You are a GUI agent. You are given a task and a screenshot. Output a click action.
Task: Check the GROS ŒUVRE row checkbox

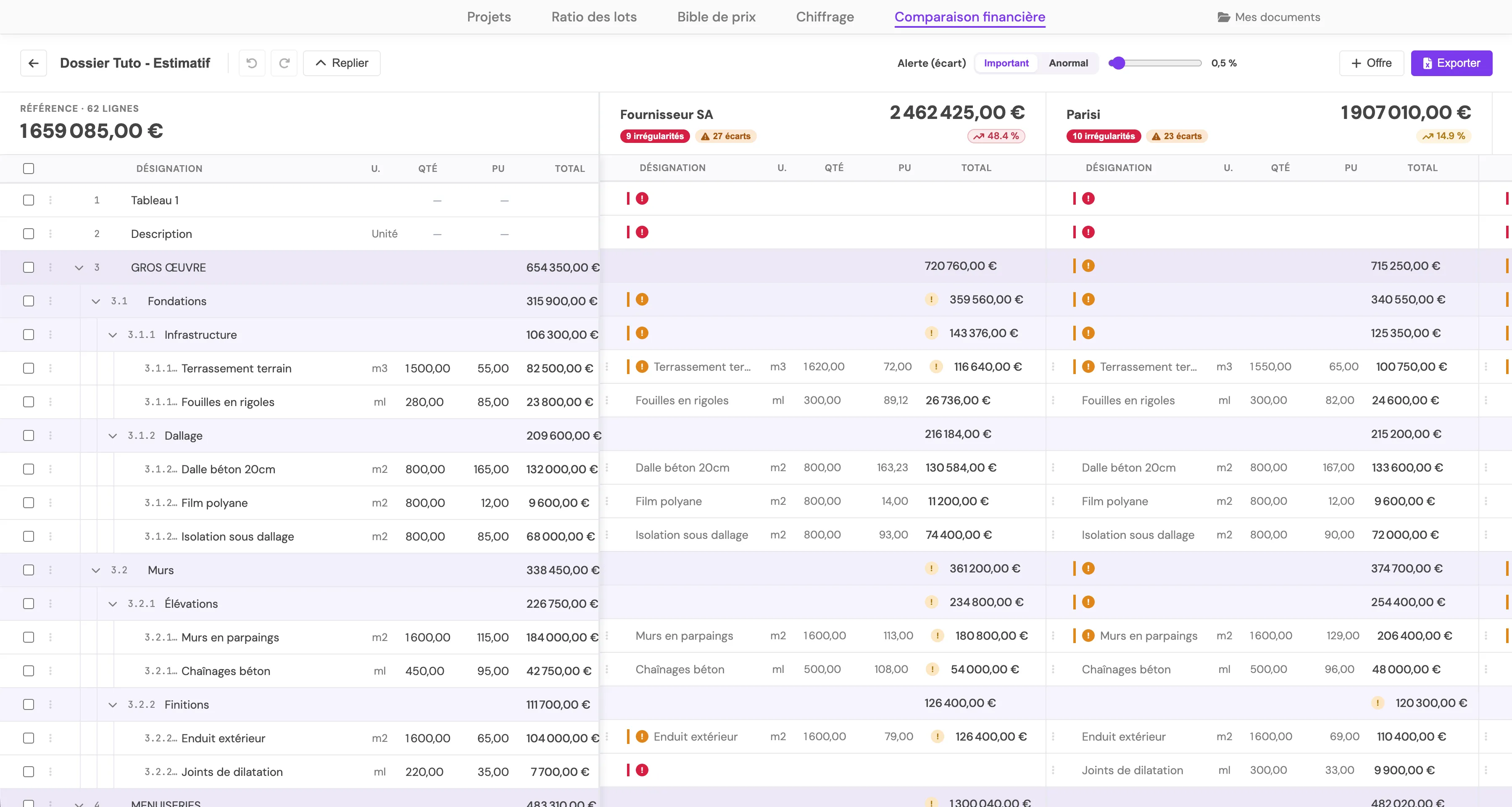(x=28, y=268)
